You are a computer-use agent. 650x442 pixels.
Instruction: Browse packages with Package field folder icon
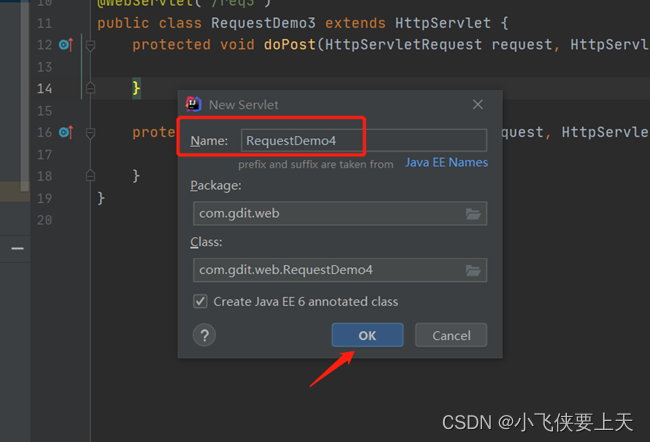(473, 214)
